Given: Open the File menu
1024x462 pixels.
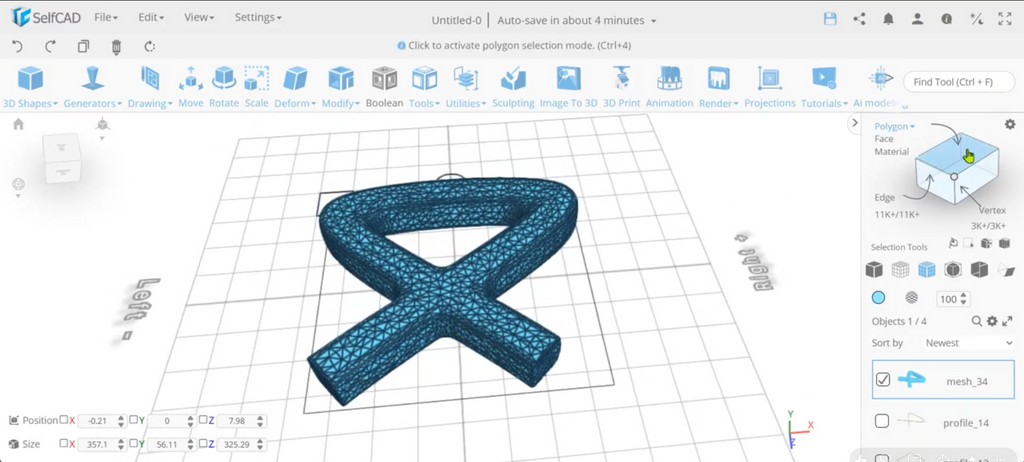Looking at the screenshot, I should pyautogui.click(x=106, y=18).
